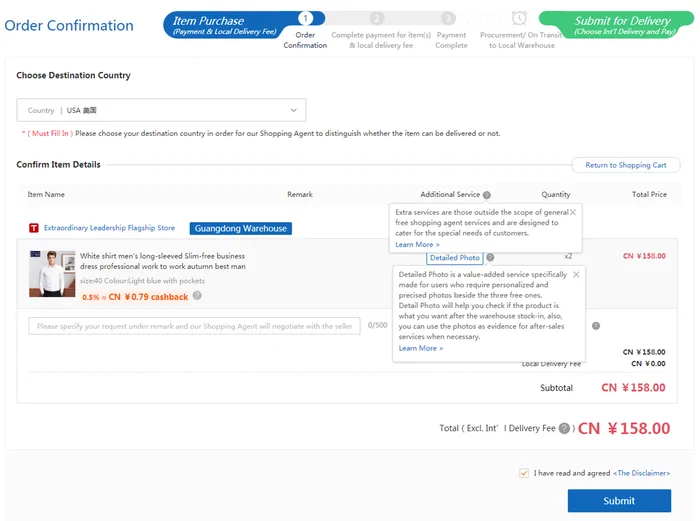Click step 1 Order Confirmation circle

306,18
